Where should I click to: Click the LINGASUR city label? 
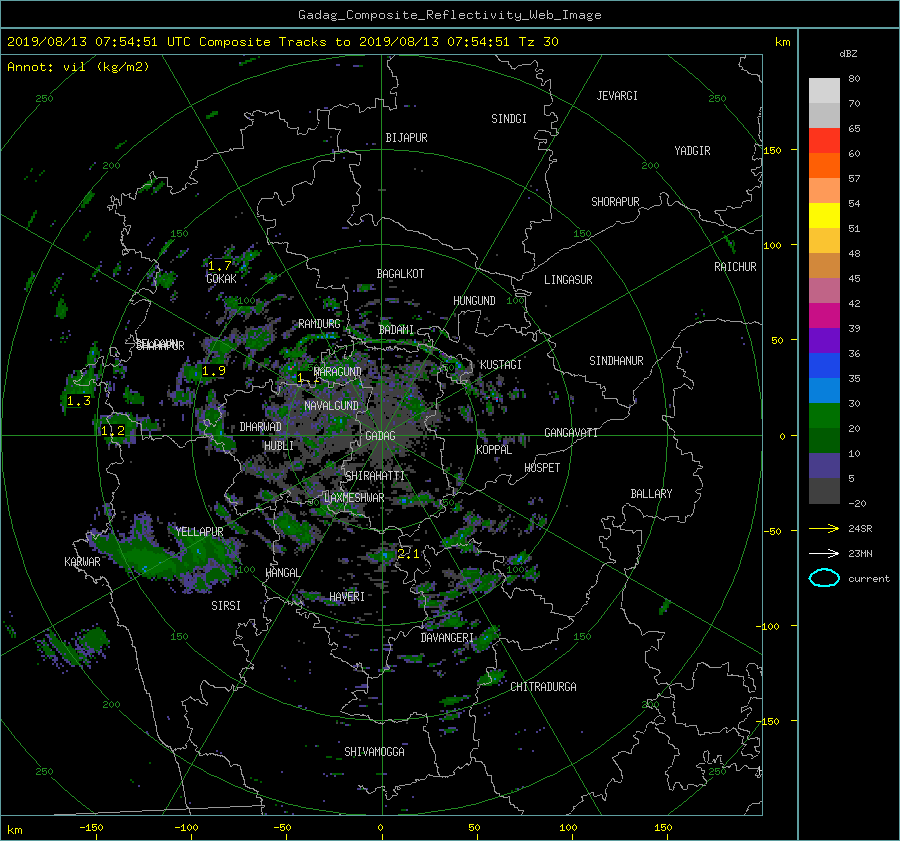[x=568, y=280]
